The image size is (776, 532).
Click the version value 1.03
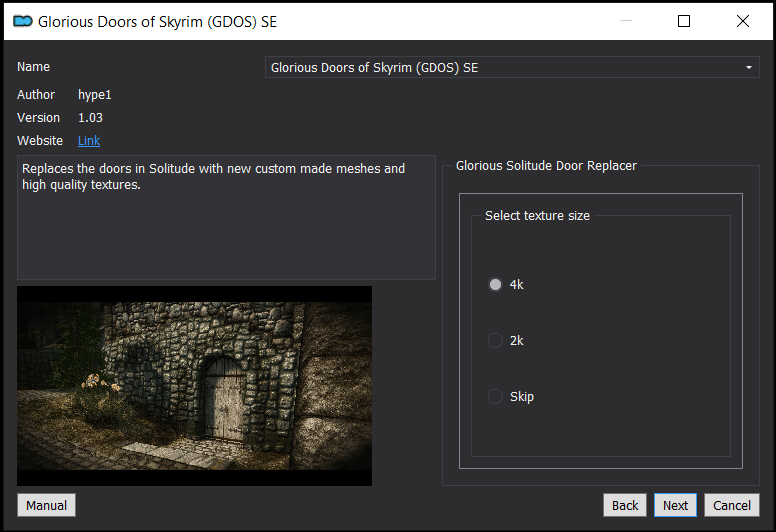pos(91,118)
